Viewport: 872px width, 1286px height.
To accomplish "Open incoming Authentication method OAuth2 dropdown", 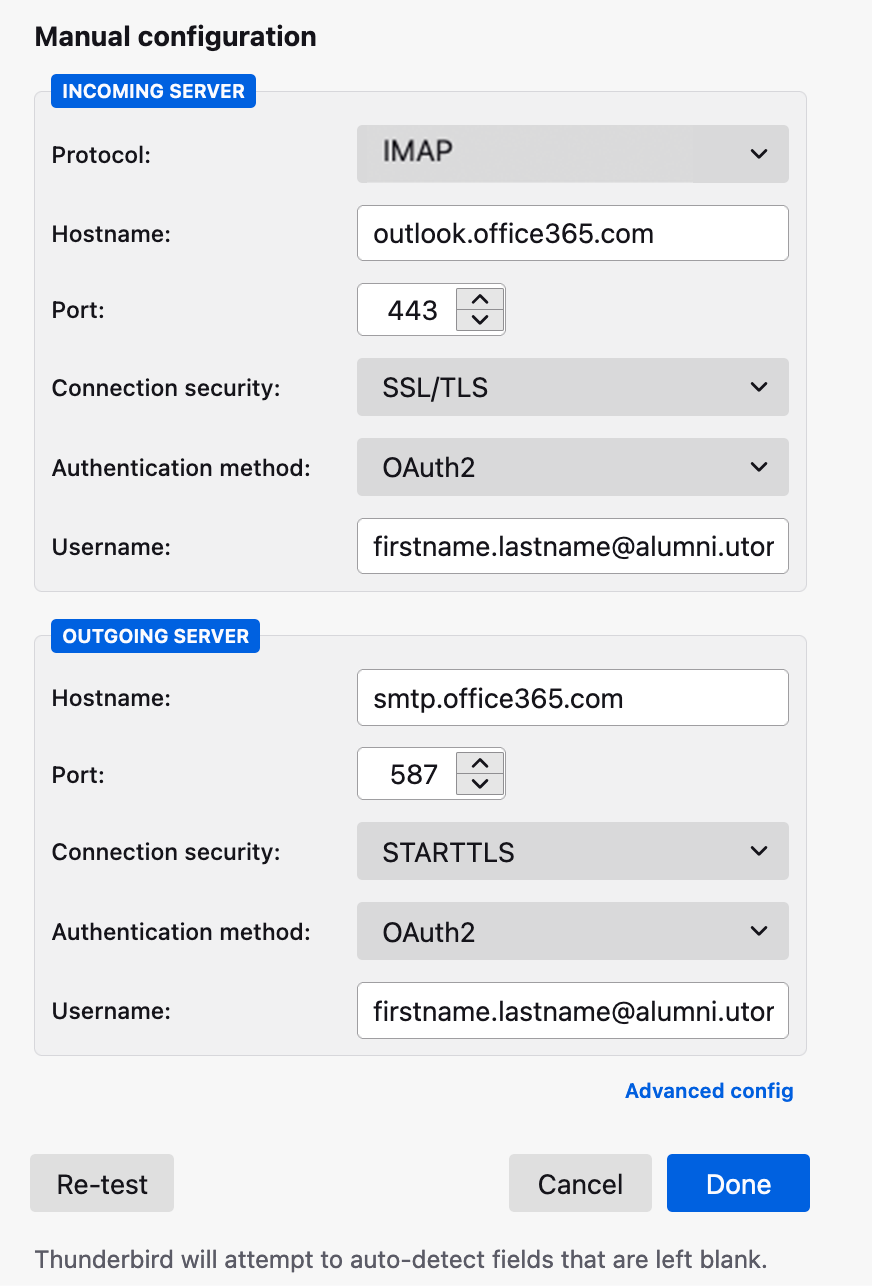I will point(572,467).
